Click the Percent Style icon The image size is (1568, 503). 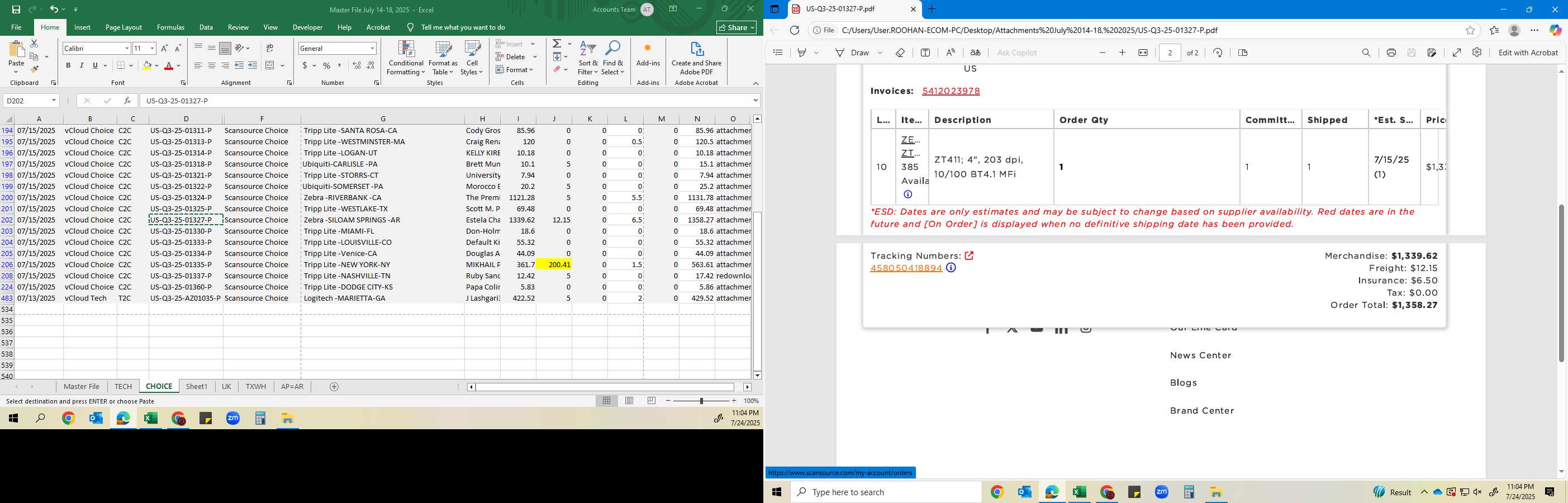click(327, 66)
